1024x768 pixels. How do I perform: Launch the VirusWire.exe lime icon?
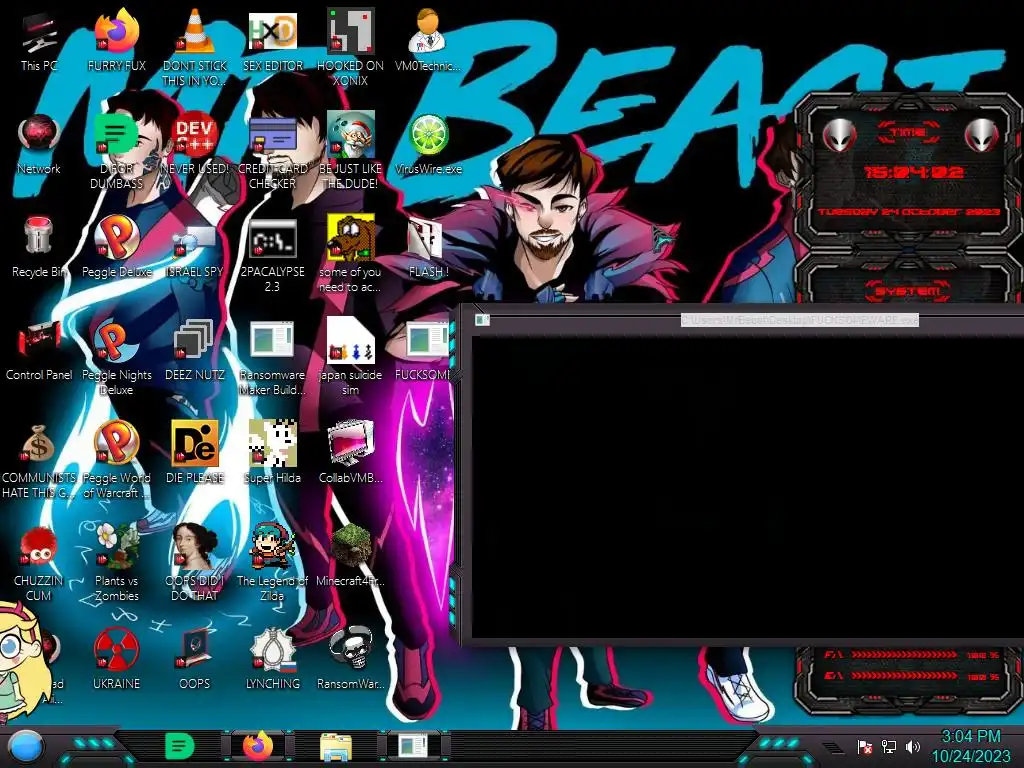pyautogui.click(x=428, y=135)
